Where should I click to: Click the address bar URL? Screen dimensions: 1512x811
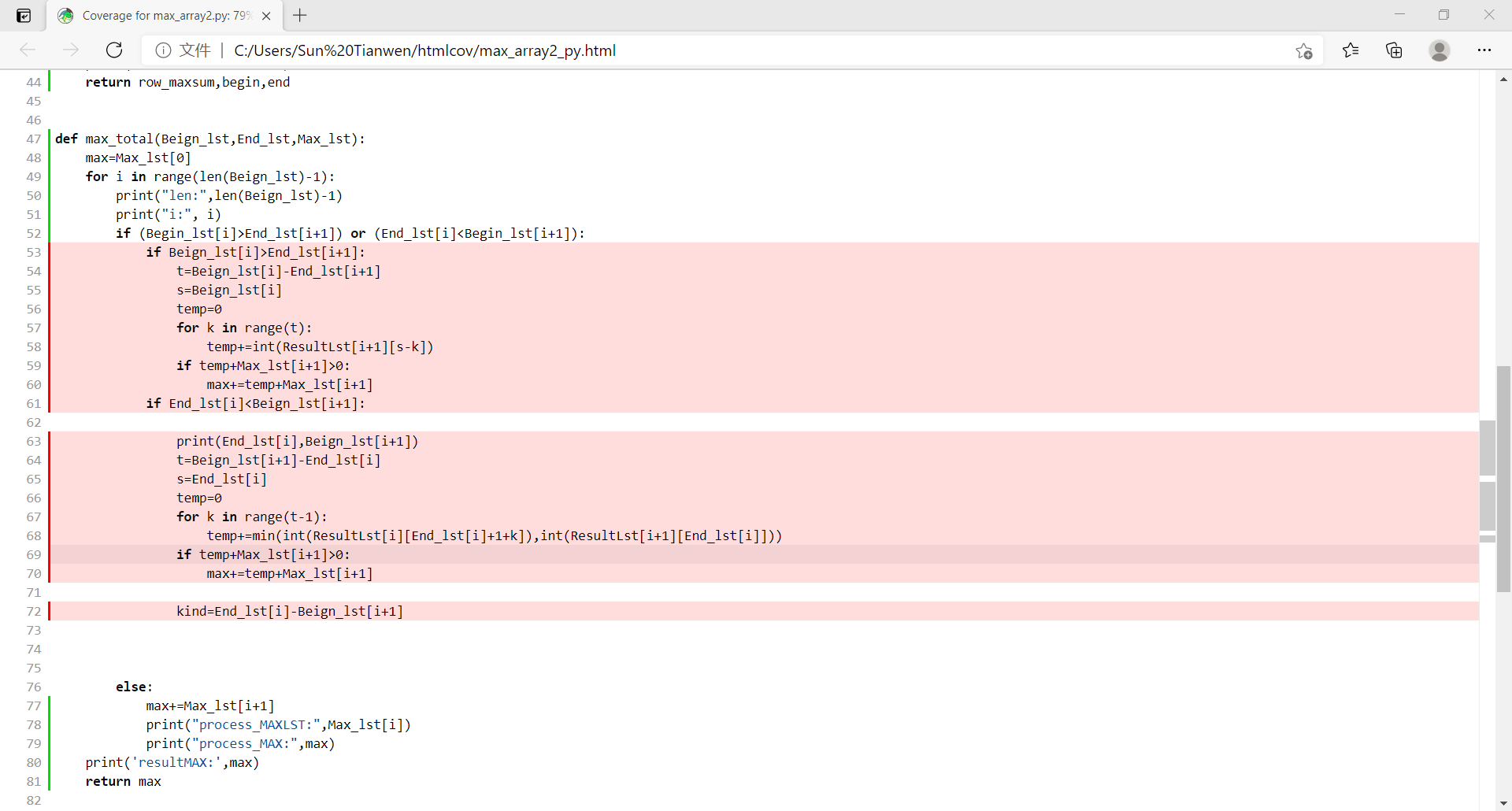(425, 50)
